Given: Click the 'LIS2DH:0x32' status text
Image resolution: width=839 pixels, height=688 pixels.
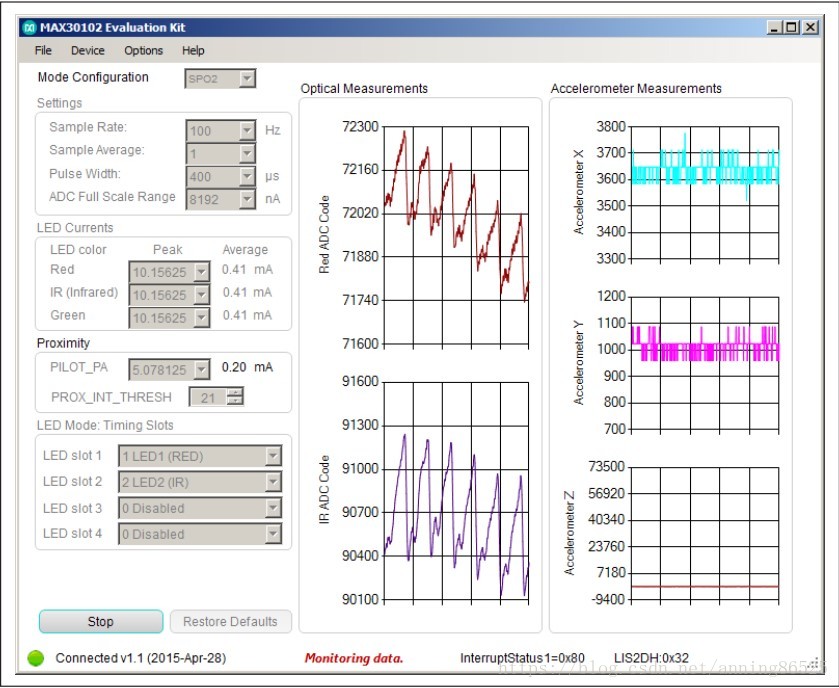Looking at the screenshot, I should (651, 658).
